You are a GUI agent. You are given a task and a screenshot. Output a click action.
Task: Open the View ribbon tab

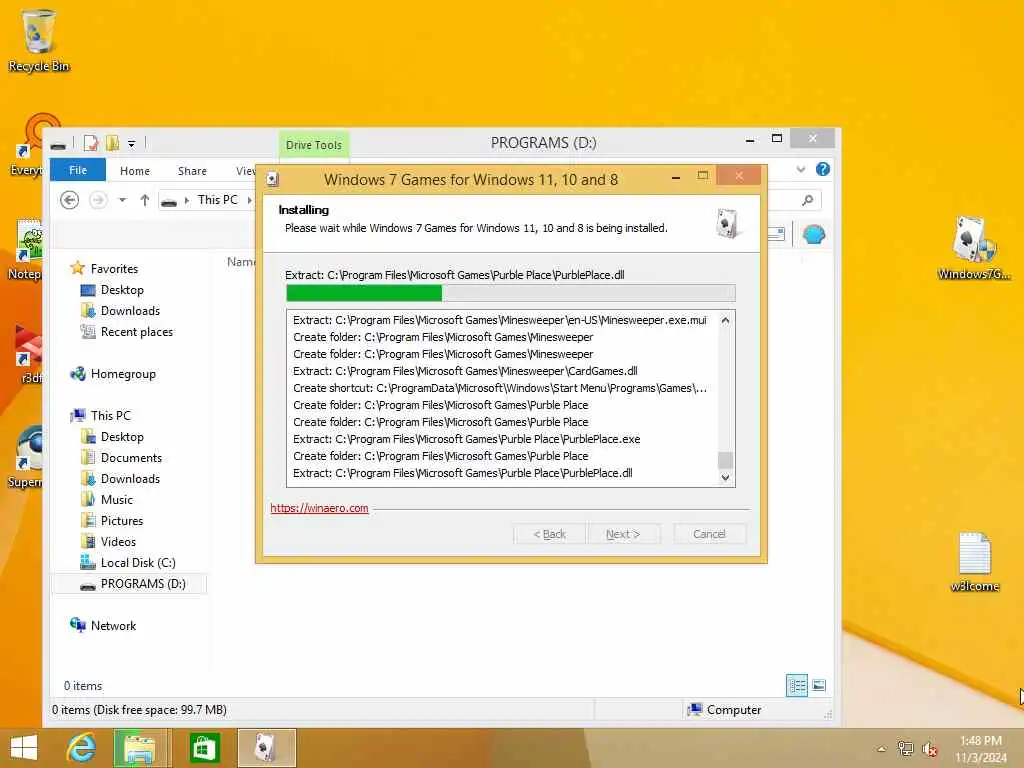[x=245, y=170]
